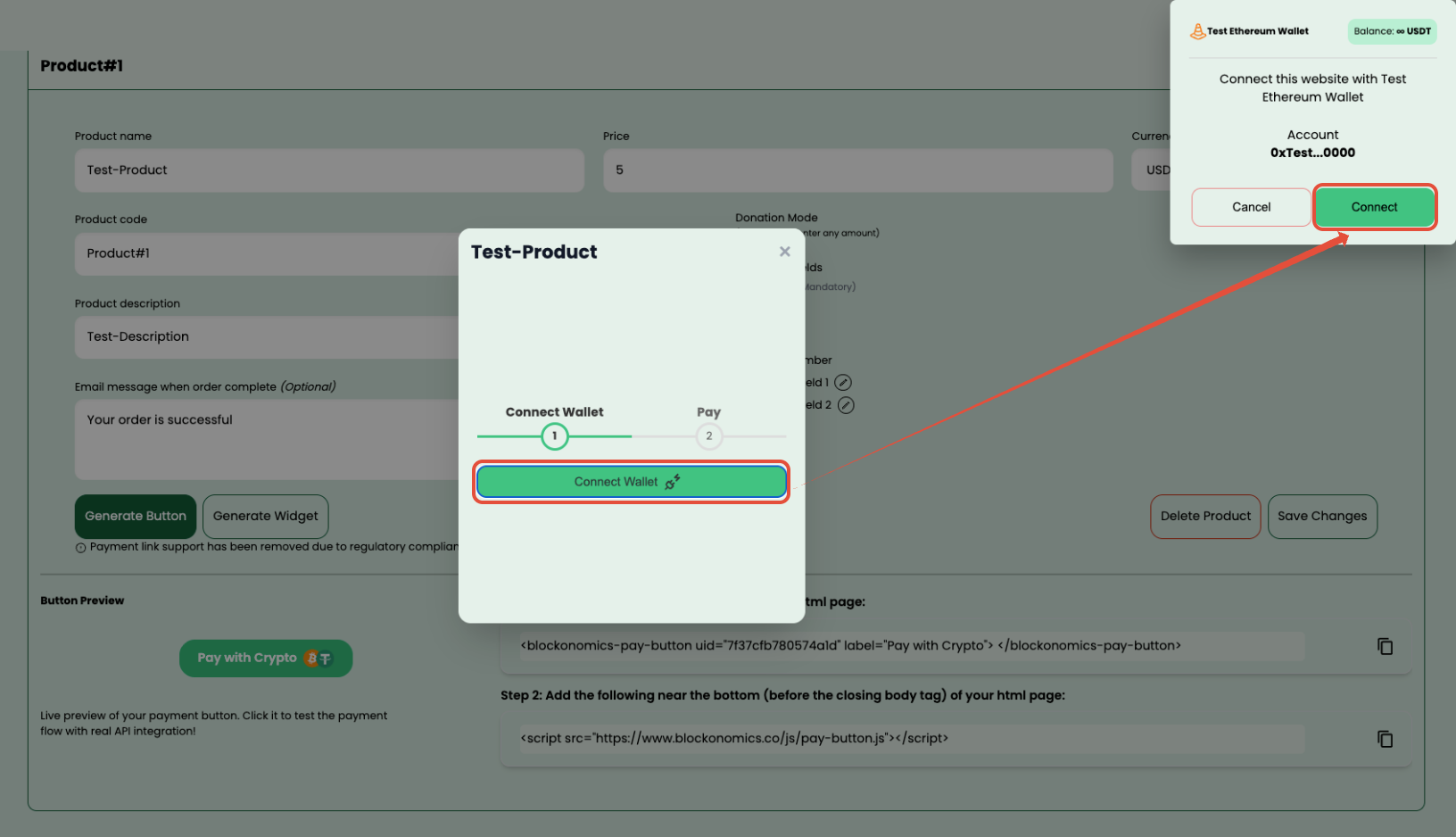Click the Product description input field
Viewport: 1456px width, 837px height.
tap(268, 337)
